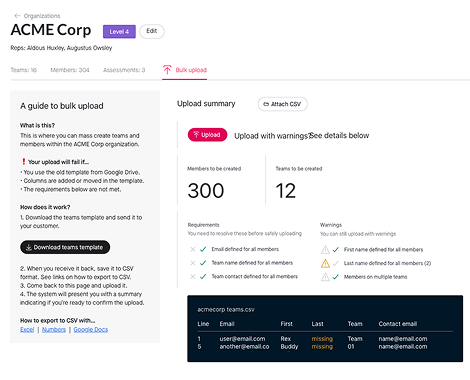Open the Excel export guide link
Image resolution: width=470 pixels, height=380 pixels.
[x=27, y=330]
